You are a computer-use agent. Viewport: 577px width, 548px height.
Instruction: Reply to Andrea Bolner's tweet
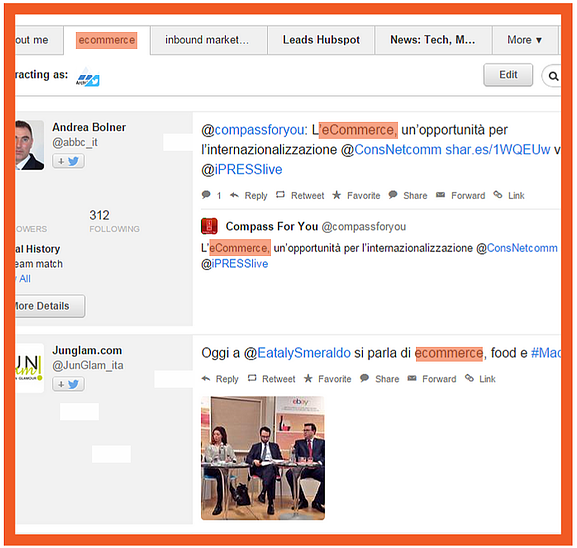pos(256,195)
